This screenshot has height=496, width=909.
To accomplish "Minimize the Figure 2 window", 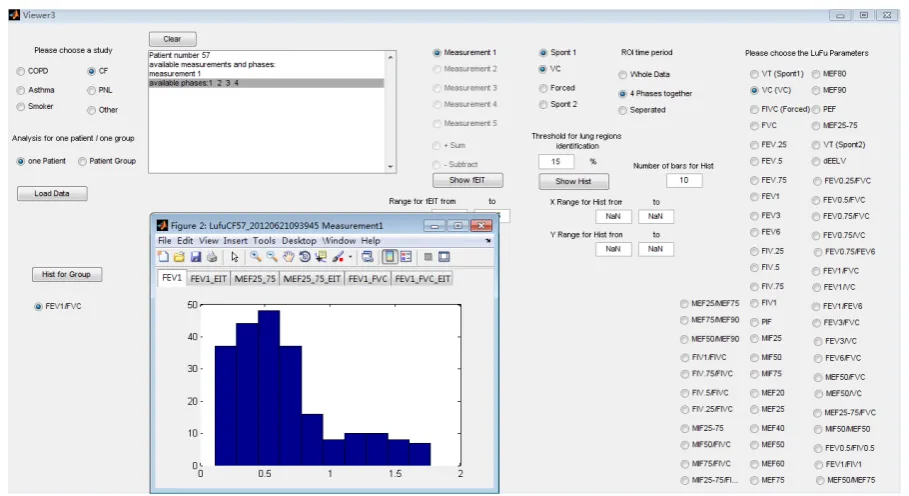I will [434, 225].
